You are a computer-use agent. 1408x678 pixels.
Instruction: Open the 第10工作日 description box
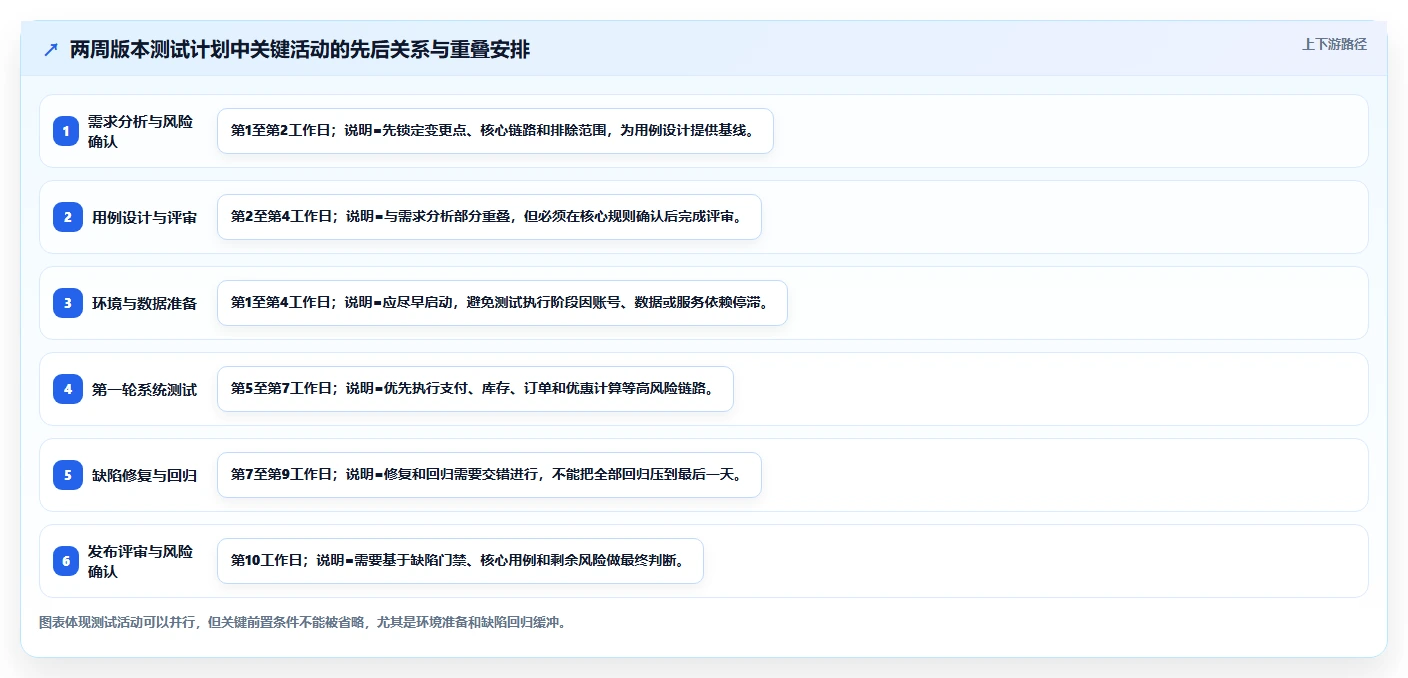[460, 561]
